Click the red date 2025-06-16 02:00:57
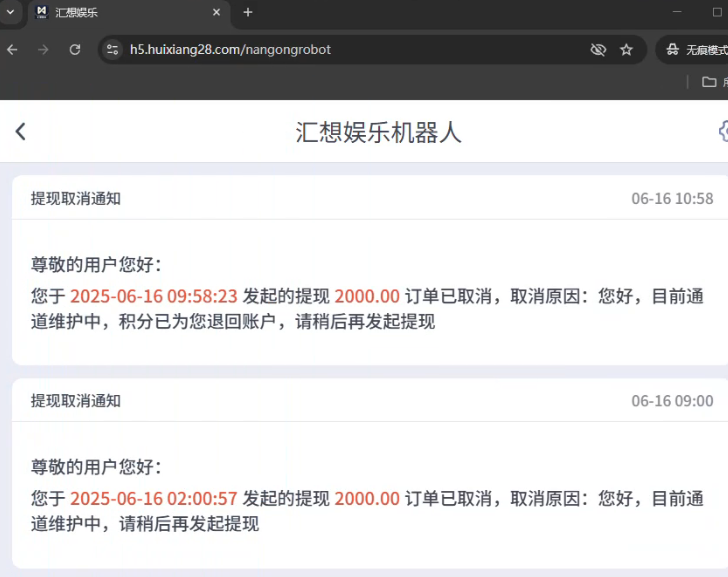This screenshot has height=577, width=728. point(154,499)
